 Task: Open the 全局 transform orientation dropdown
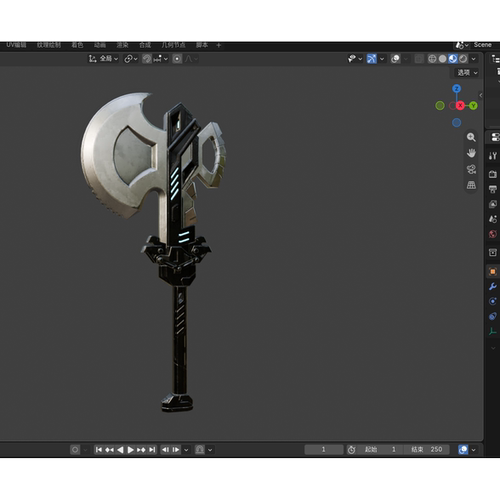pyautogui.click(x=103, y=59)
